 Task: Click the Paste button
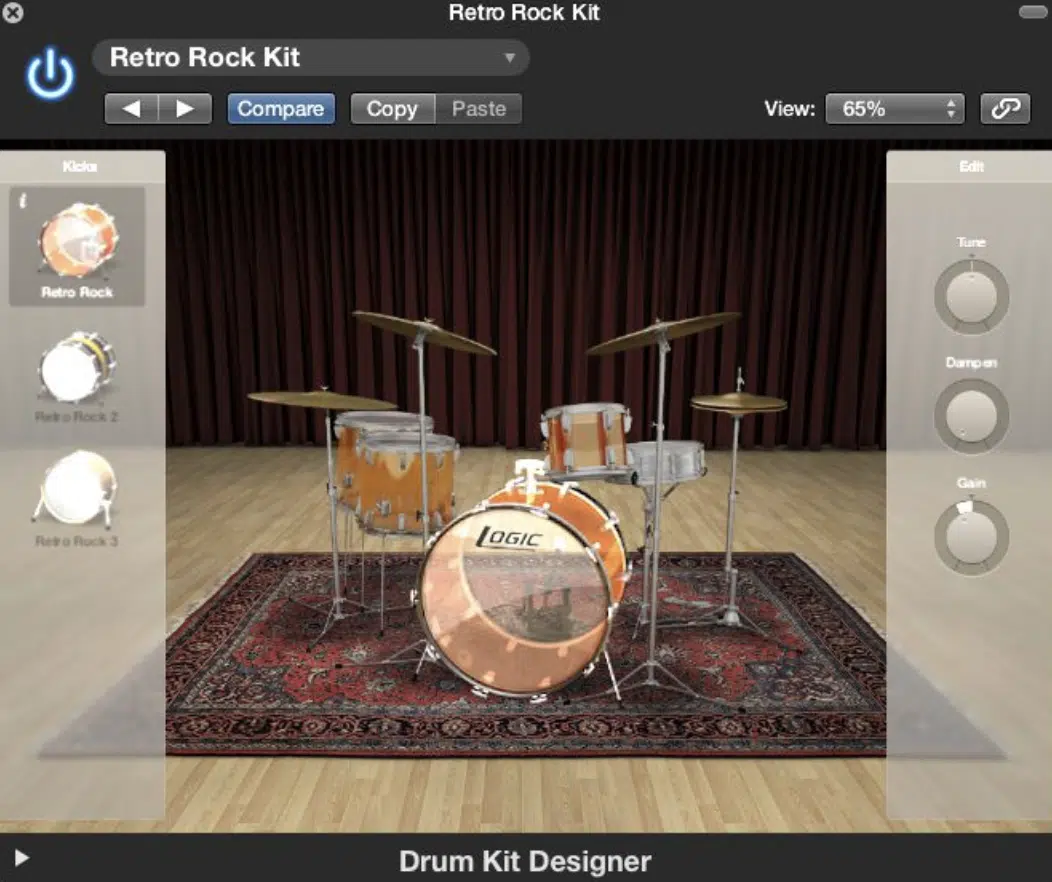(x=478, y=109)
